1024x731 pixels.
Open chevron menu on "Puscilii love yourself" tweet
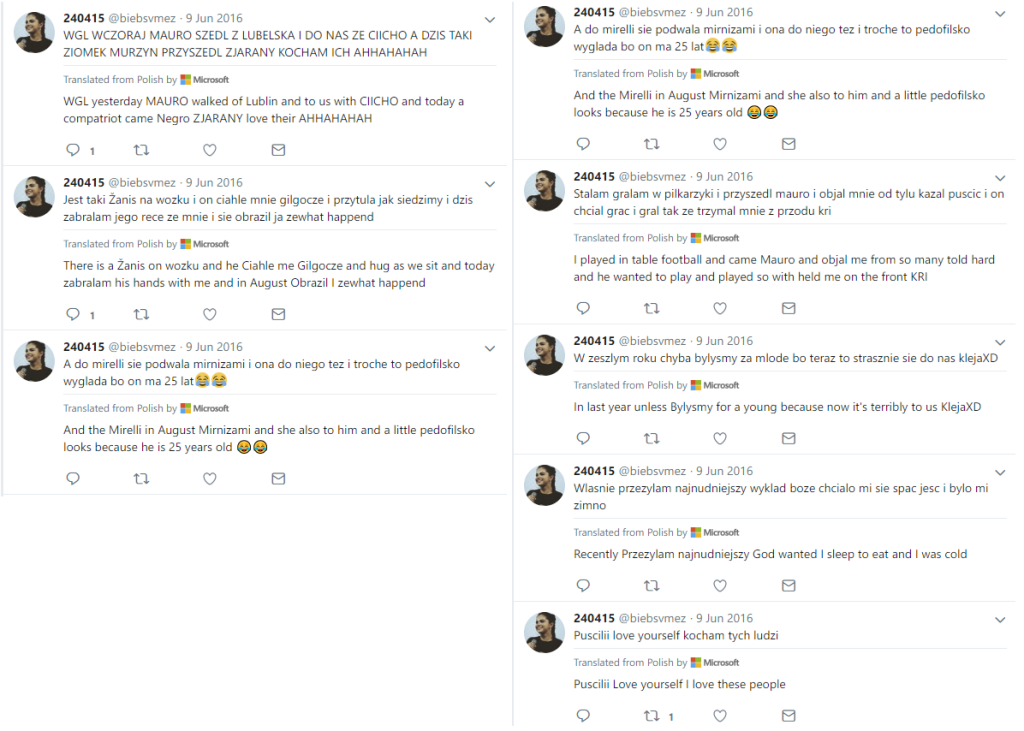[x=1000, y=622]
